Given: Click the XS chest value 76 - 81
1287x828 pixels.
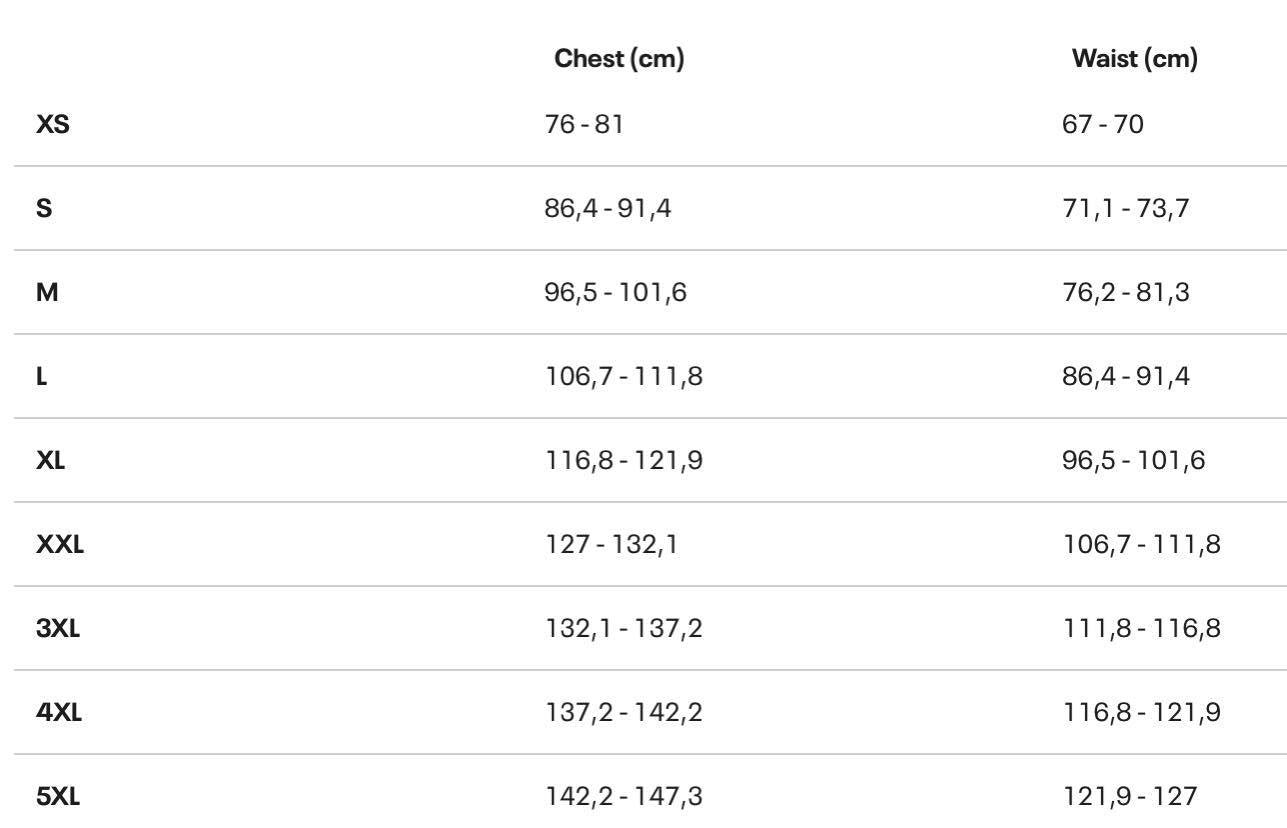Looking at the screenshot, I should [x=589, y=128].
